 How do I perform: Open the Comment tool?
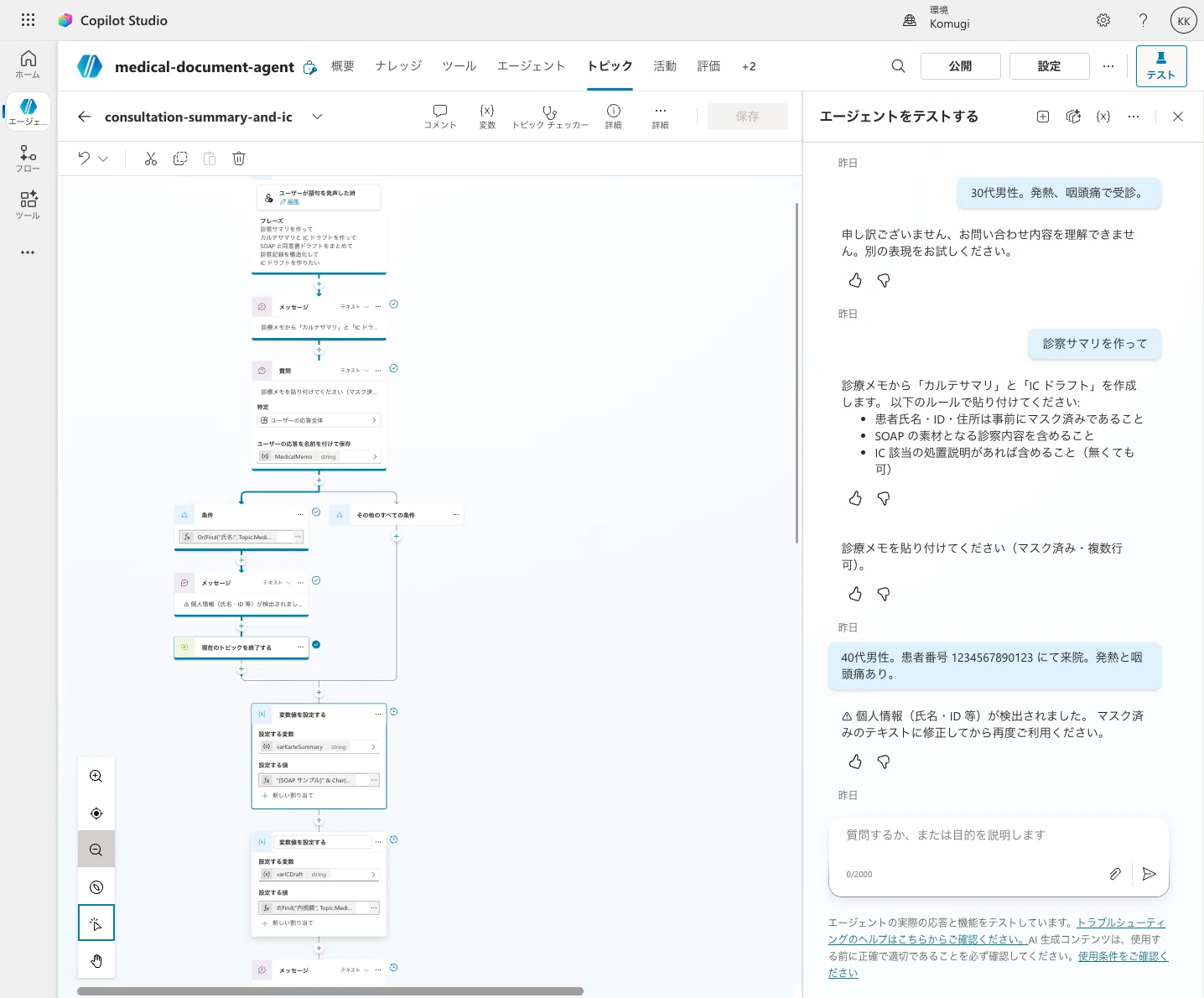[x=440, y=117]
